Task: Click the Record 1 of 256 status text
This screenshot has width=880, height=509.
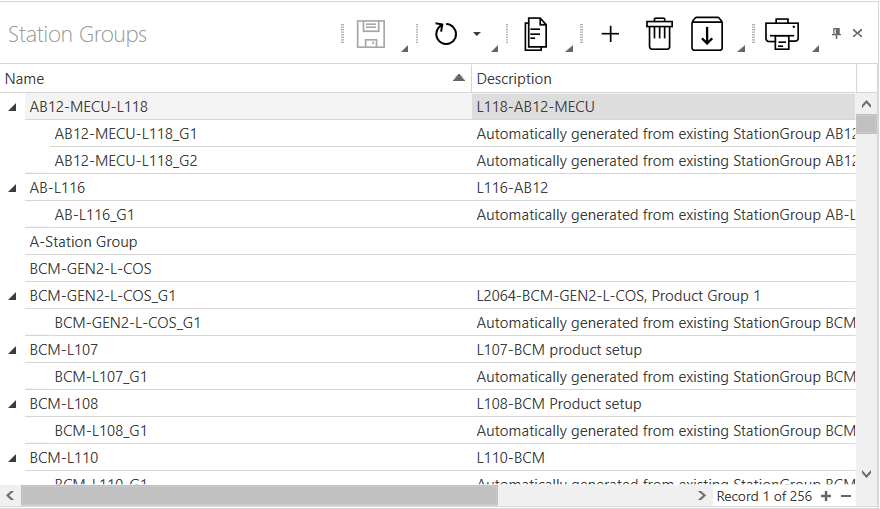Action: click(x=764, y=496)
